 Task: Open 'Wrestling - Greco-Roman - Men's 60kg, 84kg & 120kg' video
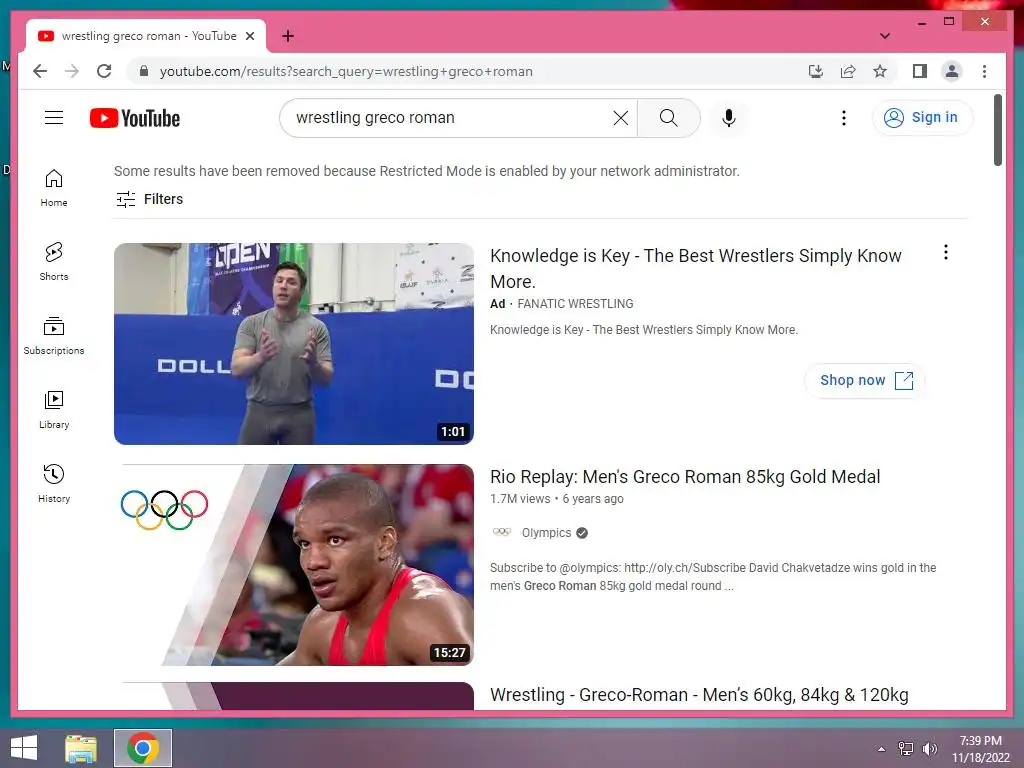pos(699,695)
